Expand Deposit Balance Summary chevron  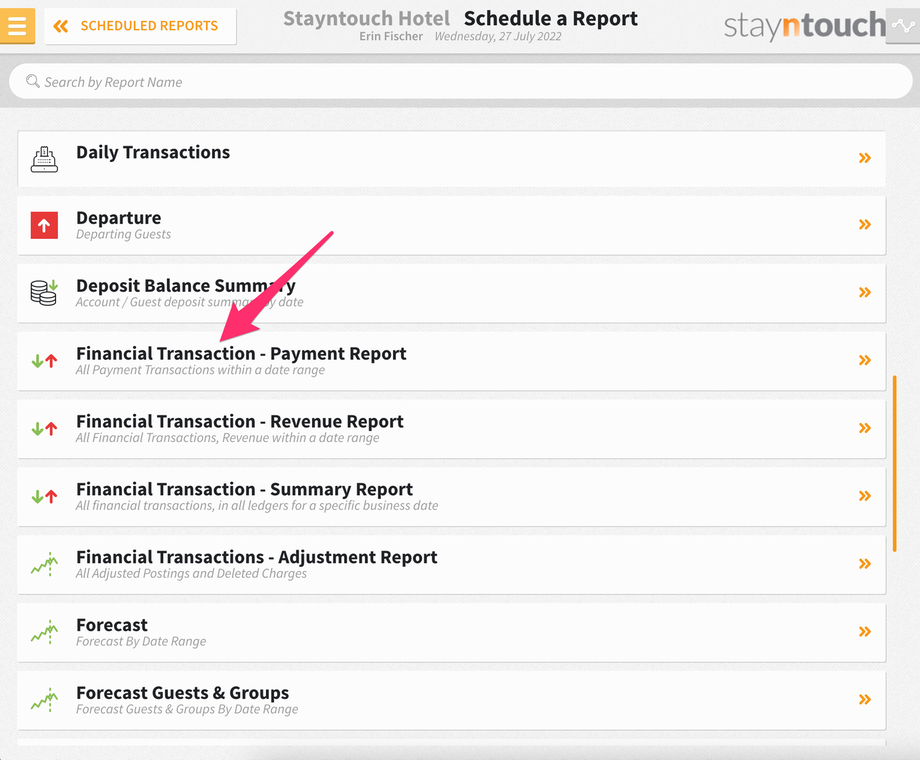click(x=865, y=292)
